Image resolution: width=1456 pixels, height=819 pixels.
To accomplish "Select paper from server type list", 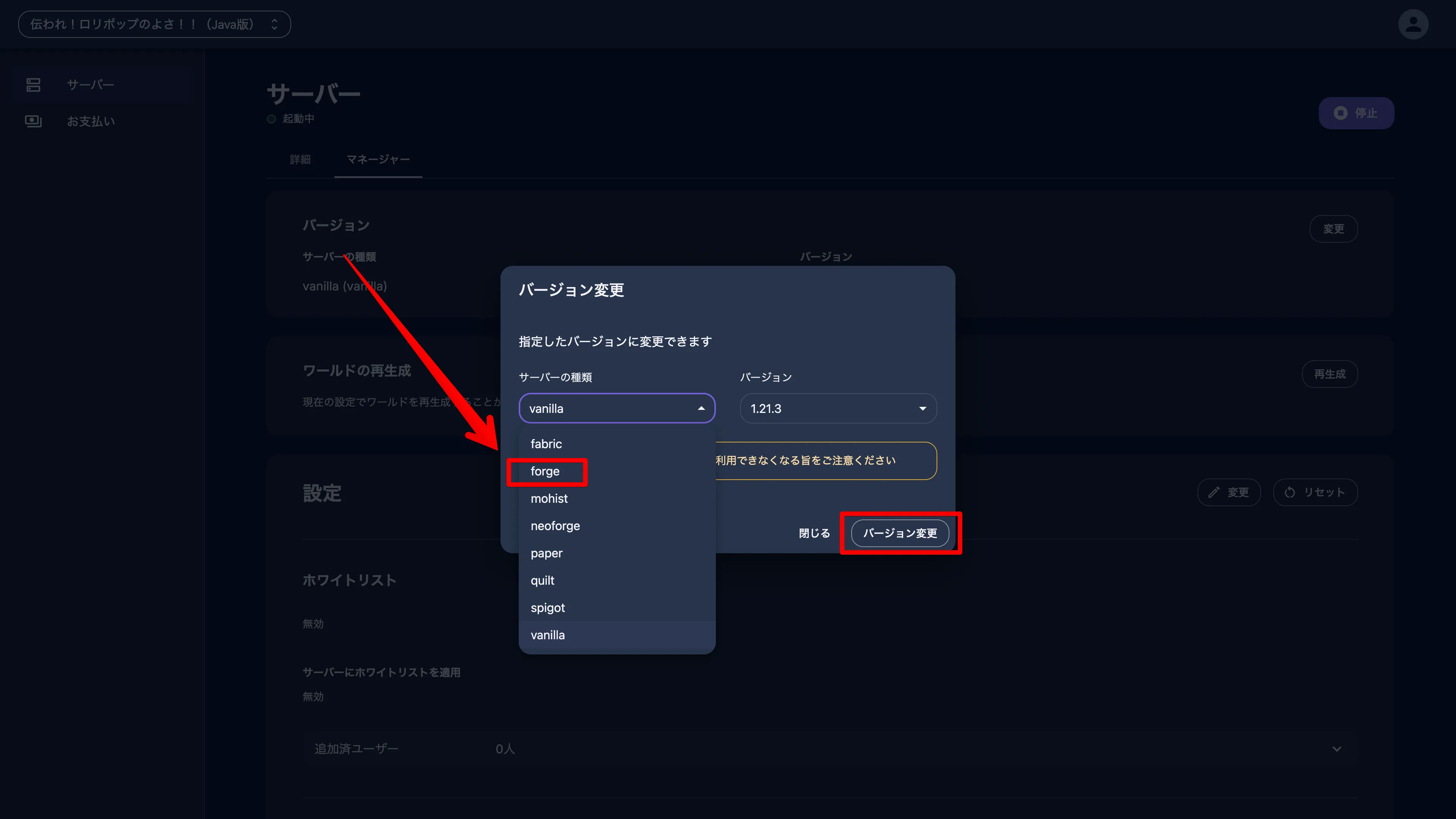I will click(x=617, y=553).
